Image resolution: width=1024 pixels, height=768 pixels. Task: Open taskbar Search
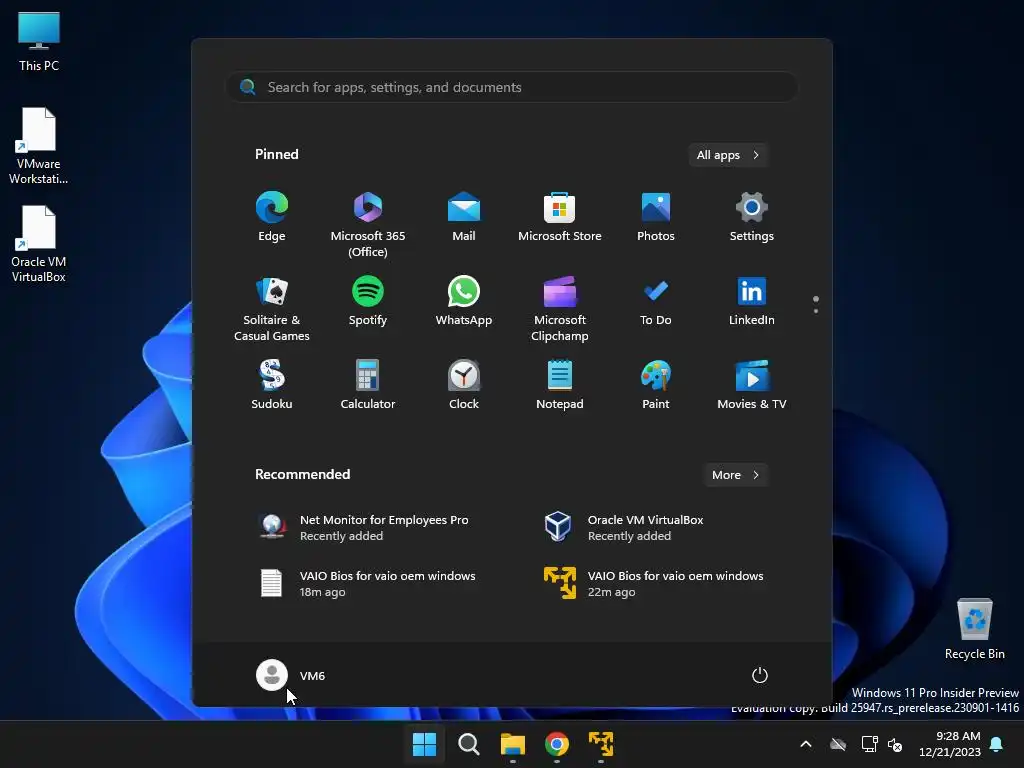point(469,744)
